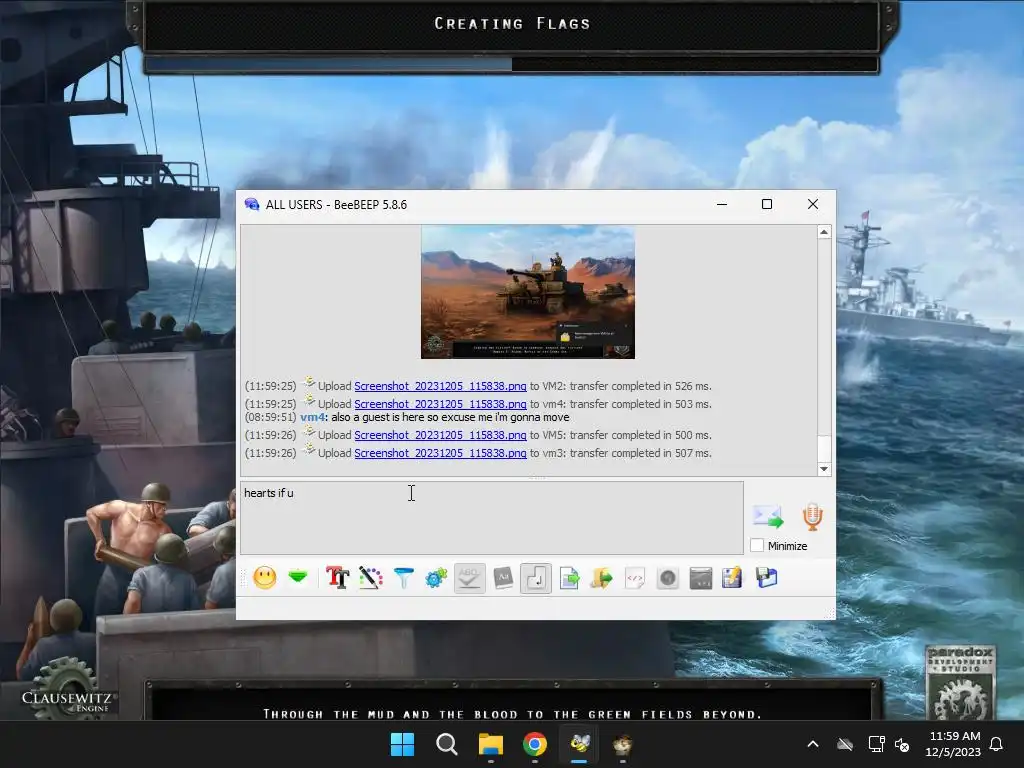
Task: Click send folder icon with green arrow
Action: 601,578
